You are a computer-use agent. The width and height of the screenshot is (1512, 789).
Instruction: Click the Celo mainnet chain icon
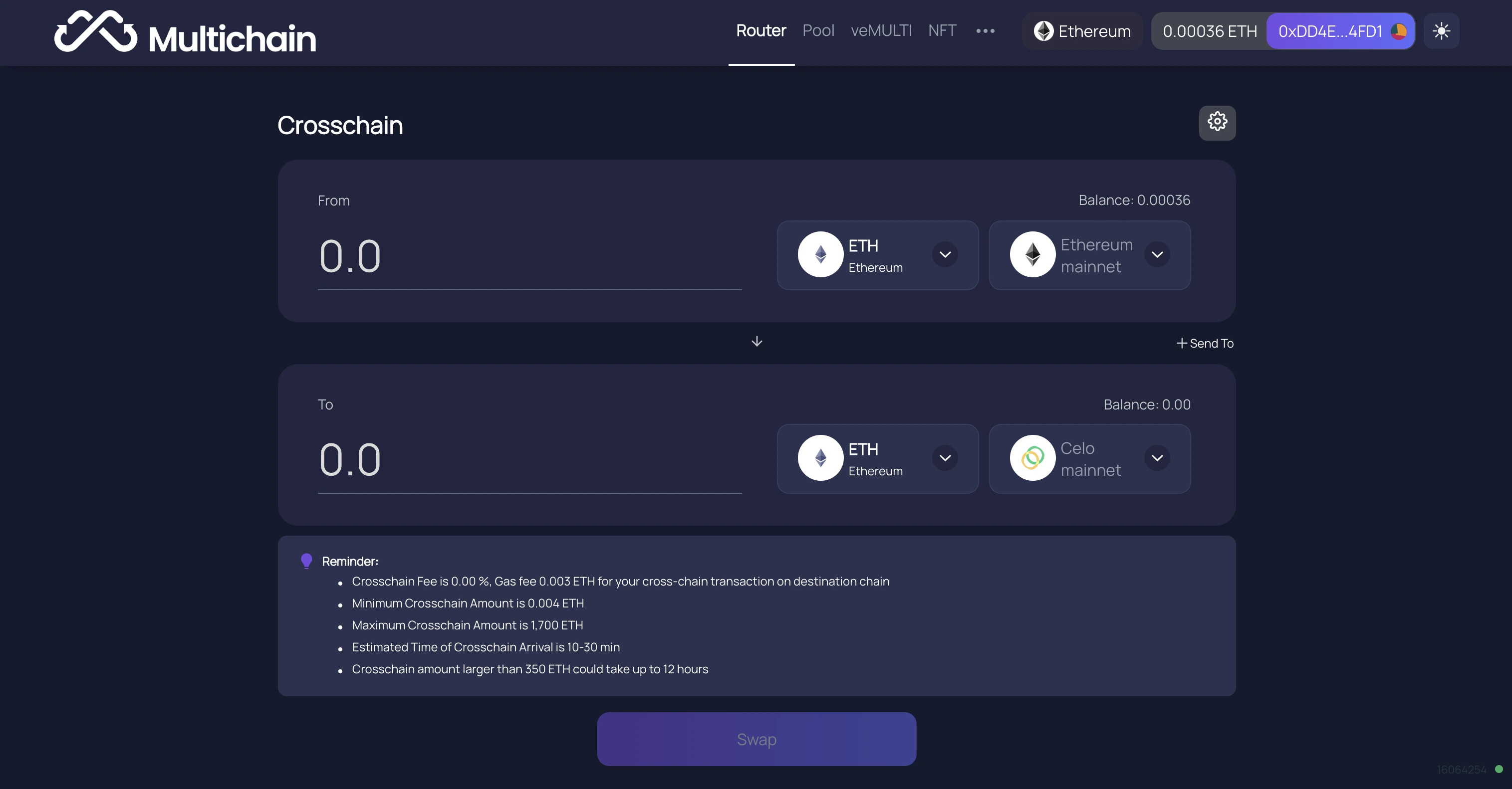[1032, 458]
